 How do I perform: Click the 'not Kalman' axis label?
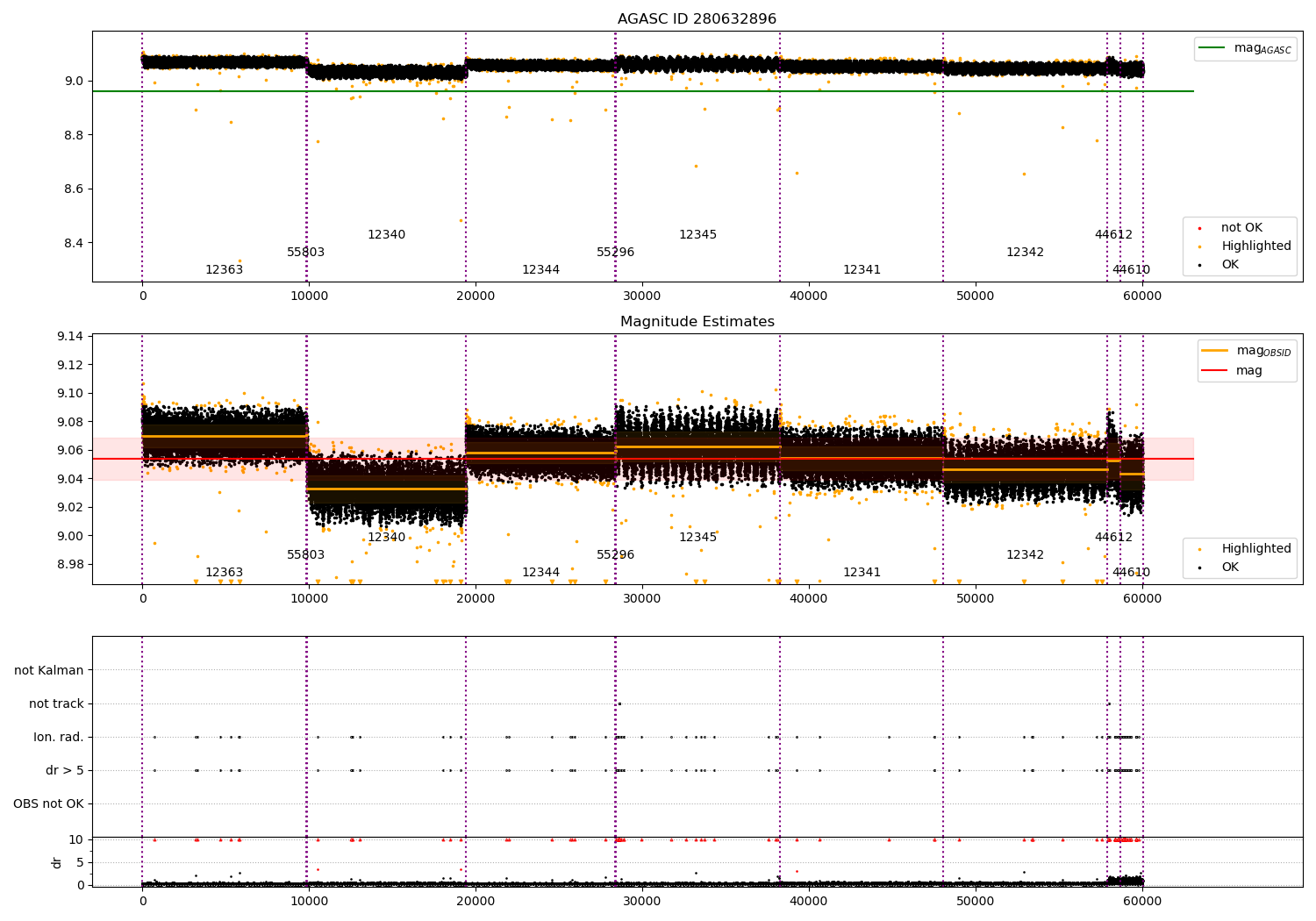[x=49, y=670]
